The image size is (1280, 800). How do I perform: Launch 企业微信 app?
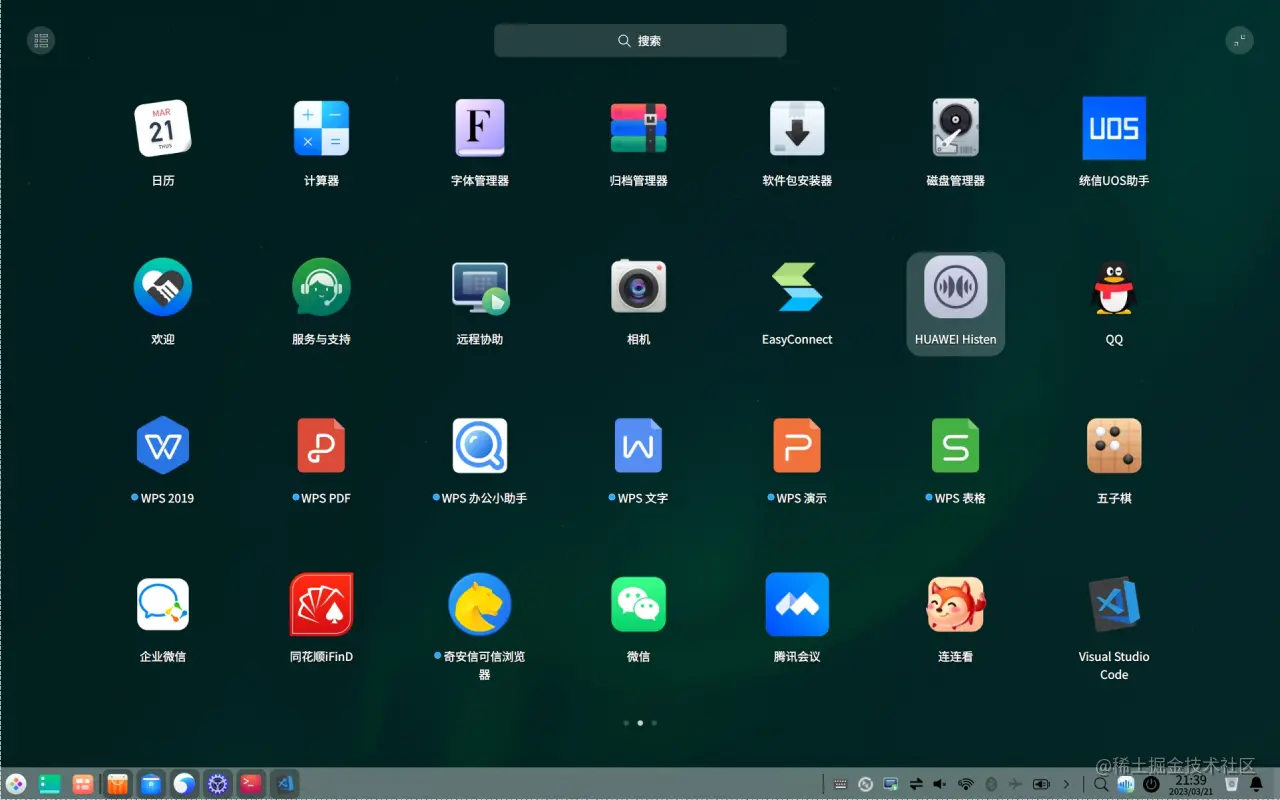(x=163, y=604)
